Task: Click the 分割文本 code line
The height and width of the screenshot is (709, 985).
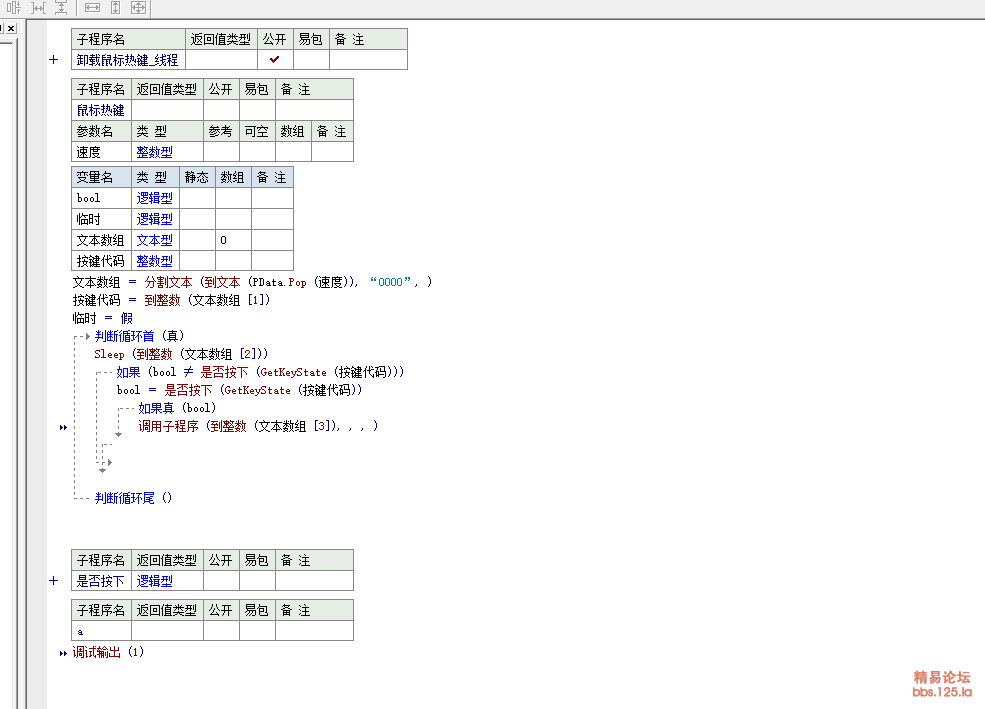Action: (253, 282)
